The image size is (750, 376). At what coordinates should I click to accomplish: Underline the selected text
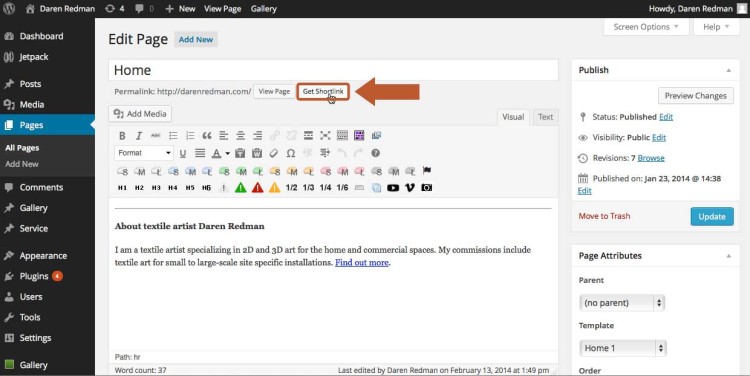click(183, 153)
